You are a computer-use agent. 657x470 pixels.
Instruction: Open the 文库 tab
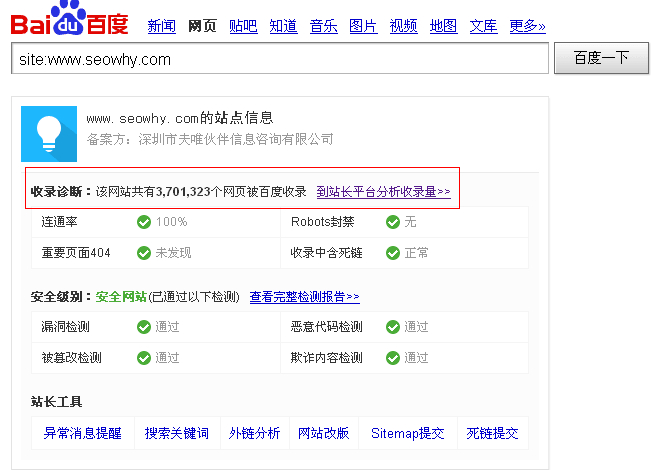(x=484, y=26)
